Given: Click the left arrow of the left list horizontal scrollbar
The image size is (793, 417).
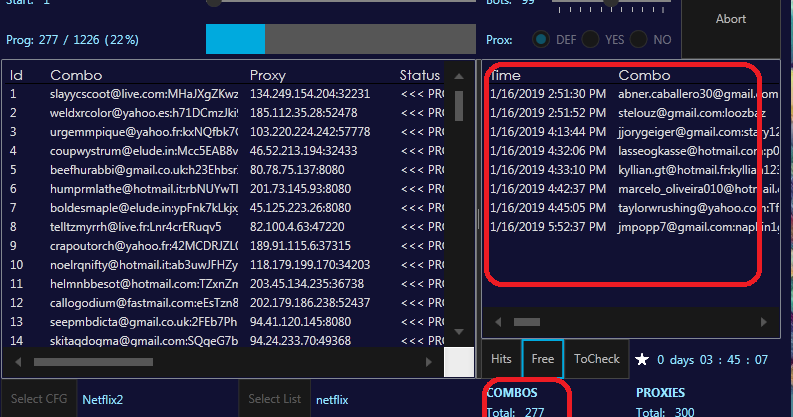Looking at the screenshot, I should point(18,362).
